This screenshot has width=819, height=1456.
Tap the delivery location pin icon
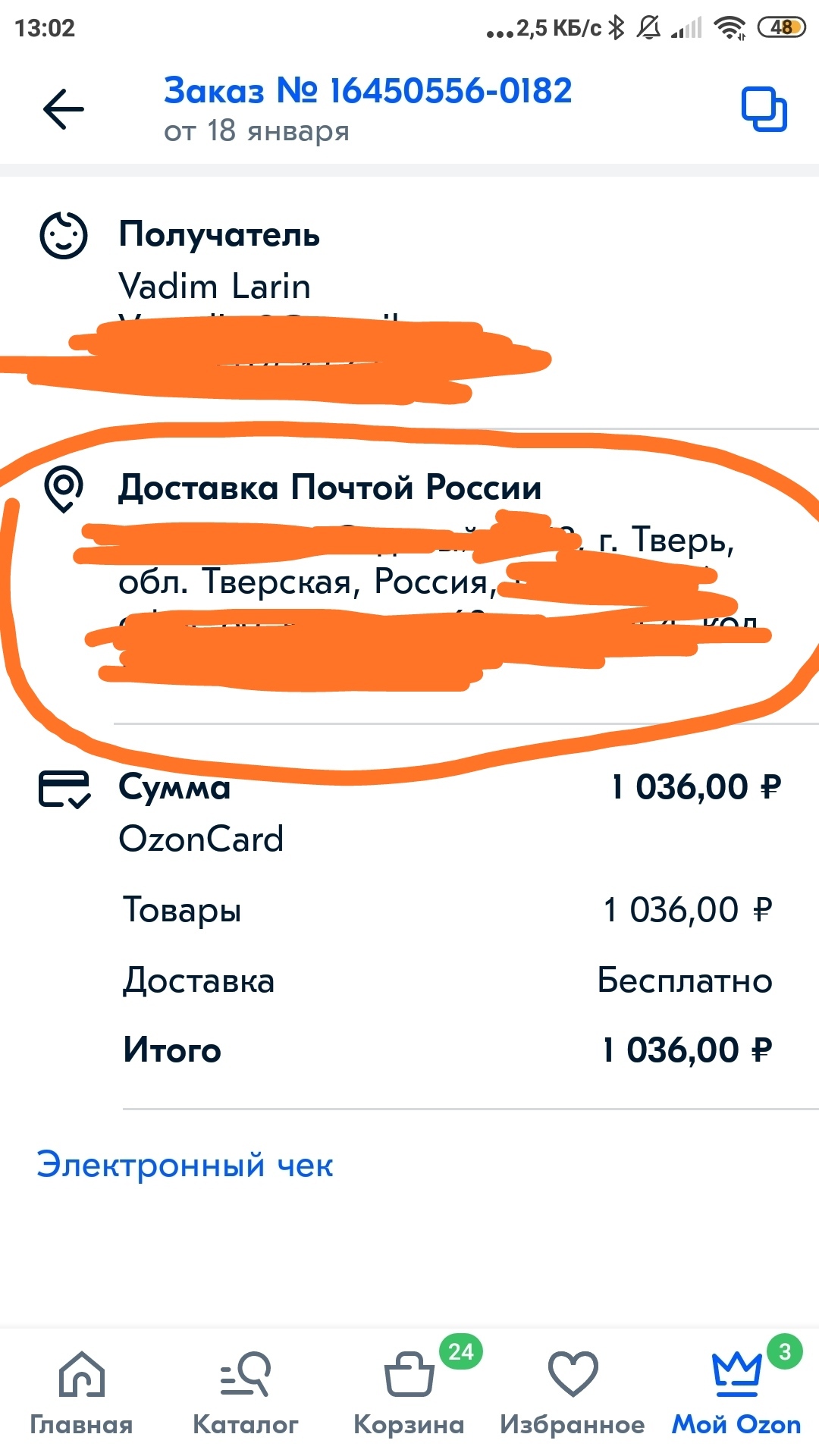(64, 488)
